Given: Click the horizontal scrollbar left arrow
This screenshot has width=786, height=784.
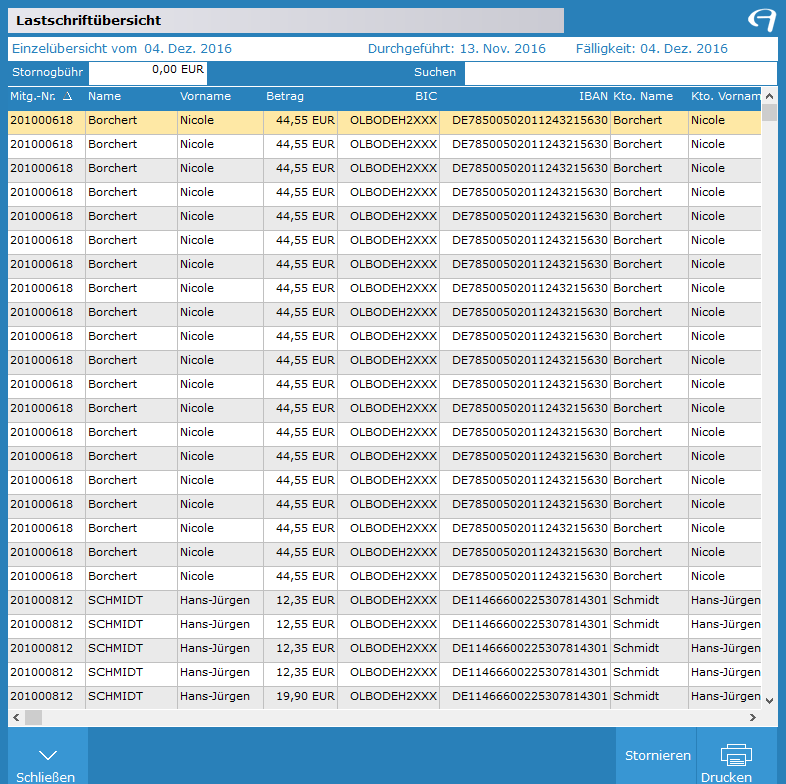Looking at the screenshot, I should click(16, 717).
